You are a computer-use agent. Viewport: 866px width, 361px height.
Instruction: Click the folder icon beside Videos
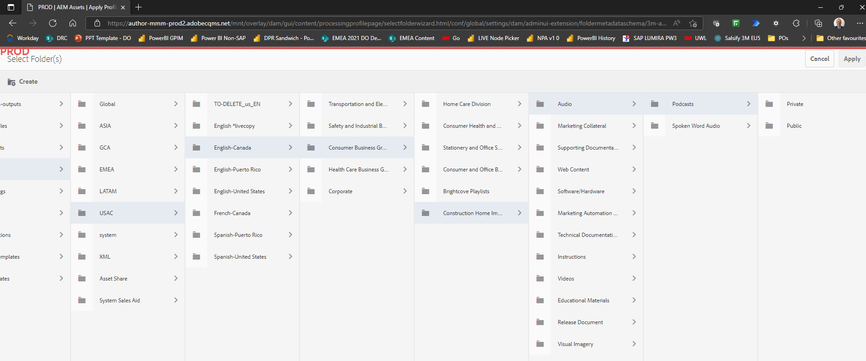tap(540, 279)
